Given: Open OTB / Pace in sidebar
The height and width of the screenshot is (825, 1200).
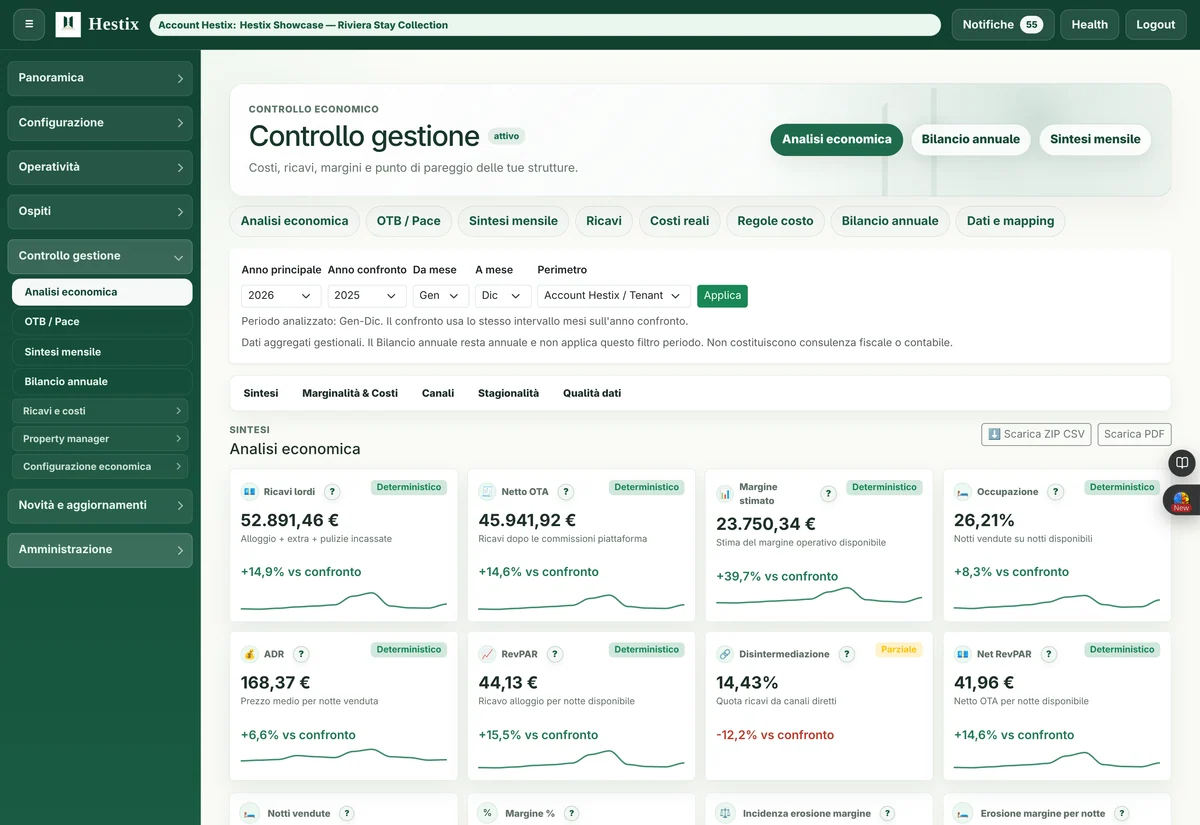Looking at the screenshot, I should pyautogui.click(x=102, y=322).
